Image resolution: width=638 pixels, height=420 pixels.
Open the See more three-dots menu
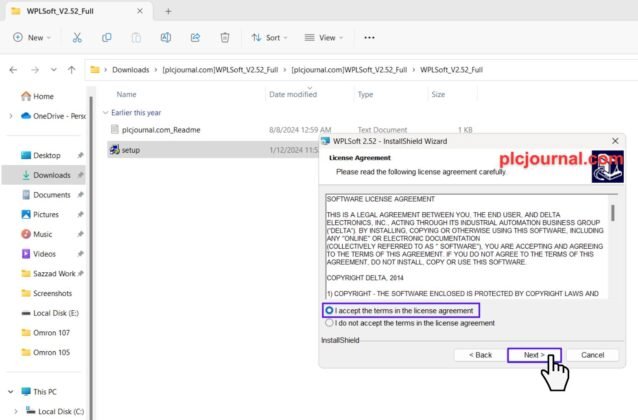tap(369, 37)
